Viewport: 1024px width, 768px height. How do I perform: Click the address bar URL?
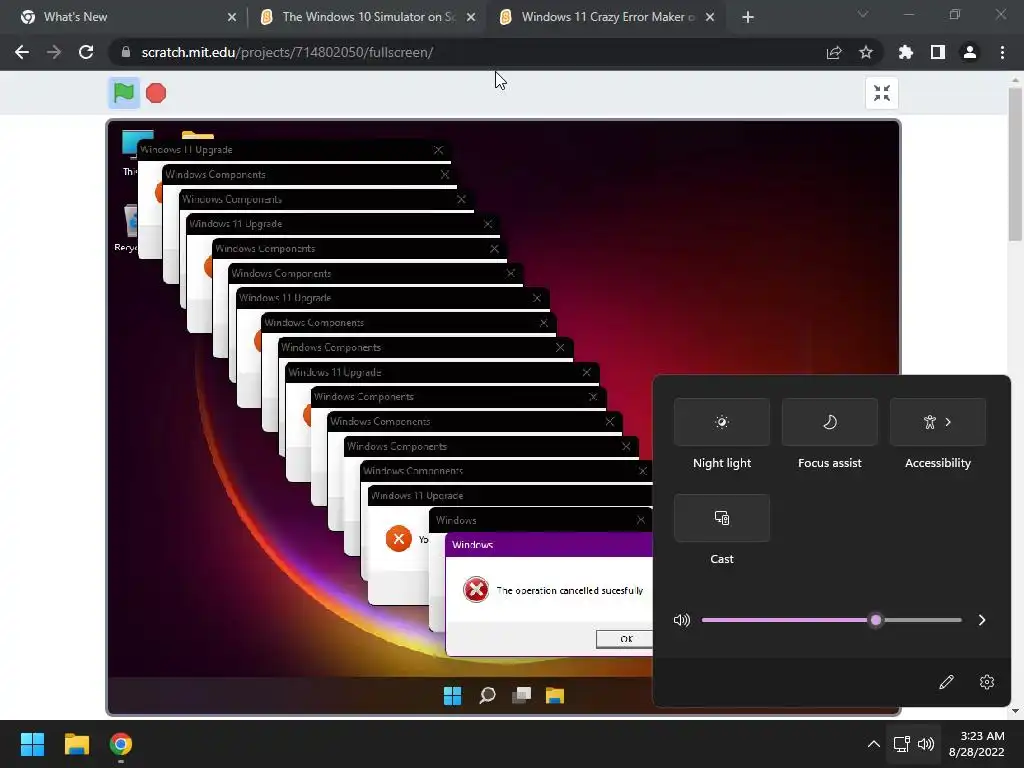(287, 52)
